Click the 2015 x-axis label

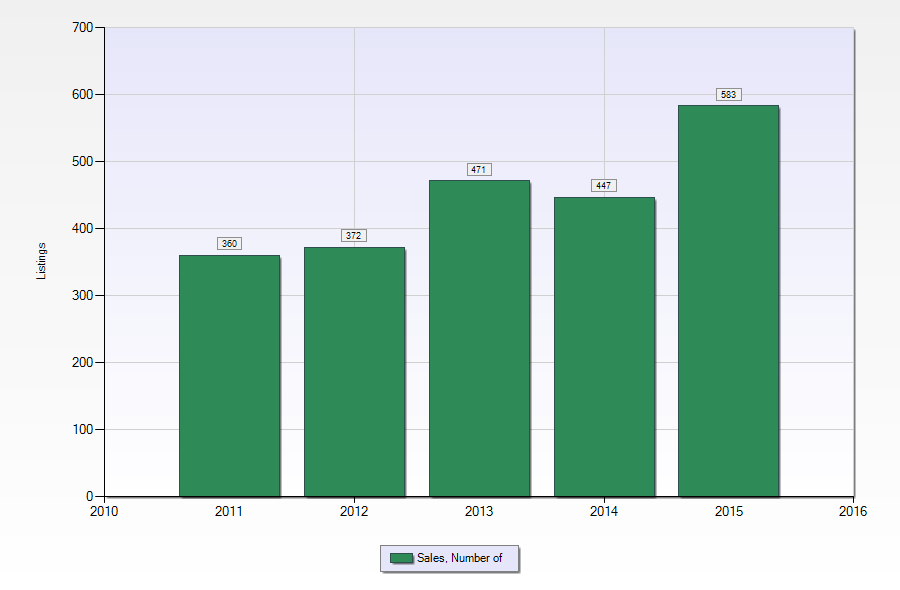[728, 511]
